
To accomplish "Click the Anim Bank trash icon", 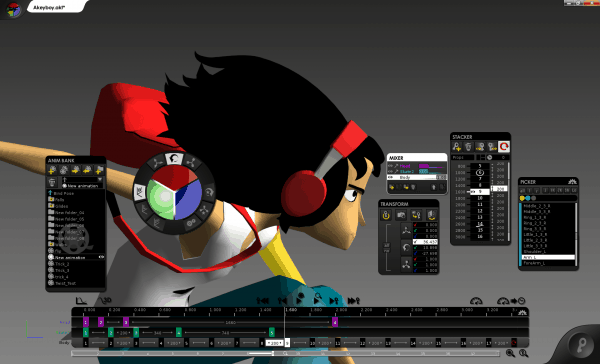I will (x=52, y=182).
